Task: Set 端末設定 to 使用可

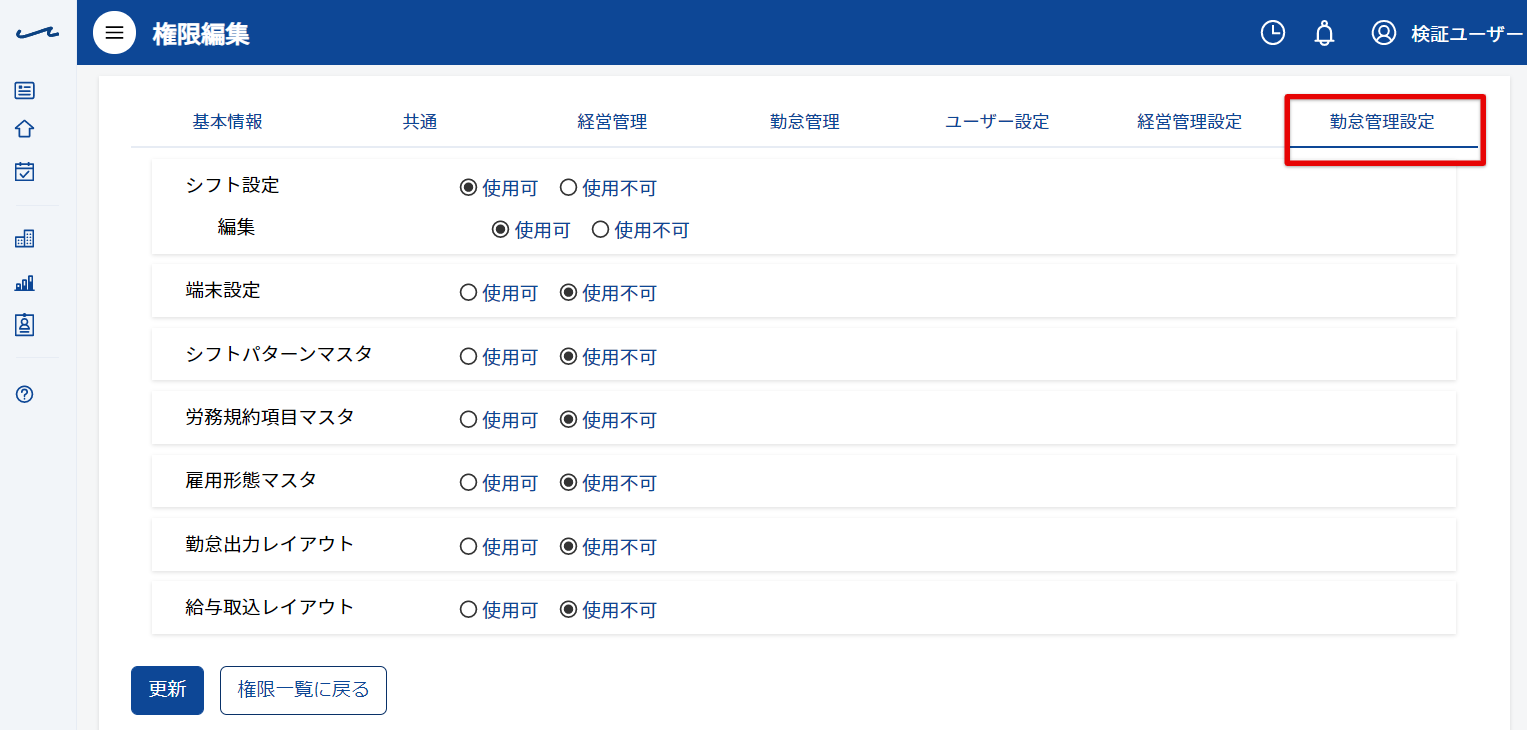Action: [x=468, y=293]
